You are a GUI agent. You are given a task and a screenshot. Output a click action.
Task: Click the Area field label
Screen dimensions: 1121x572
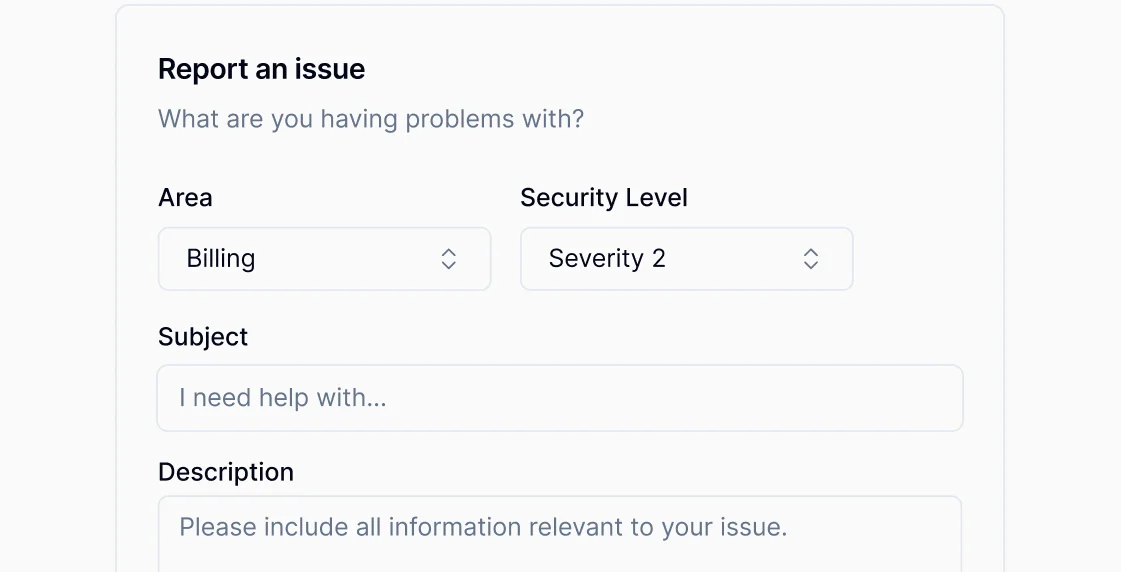tap(185, 198)
